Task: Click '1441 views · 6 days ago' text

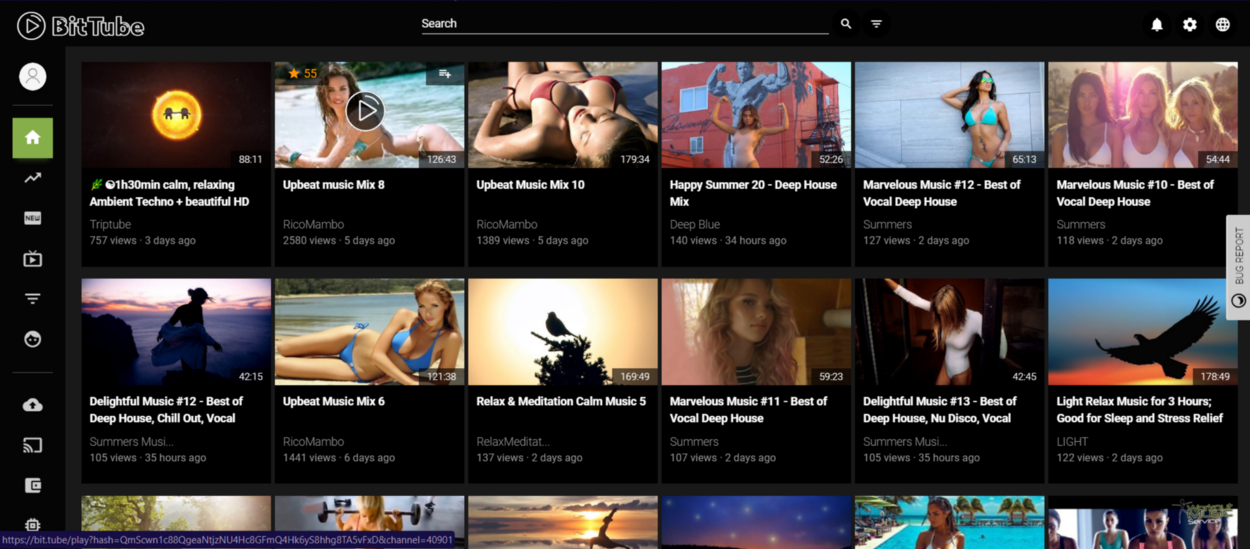Action: [x=339, y=458]
